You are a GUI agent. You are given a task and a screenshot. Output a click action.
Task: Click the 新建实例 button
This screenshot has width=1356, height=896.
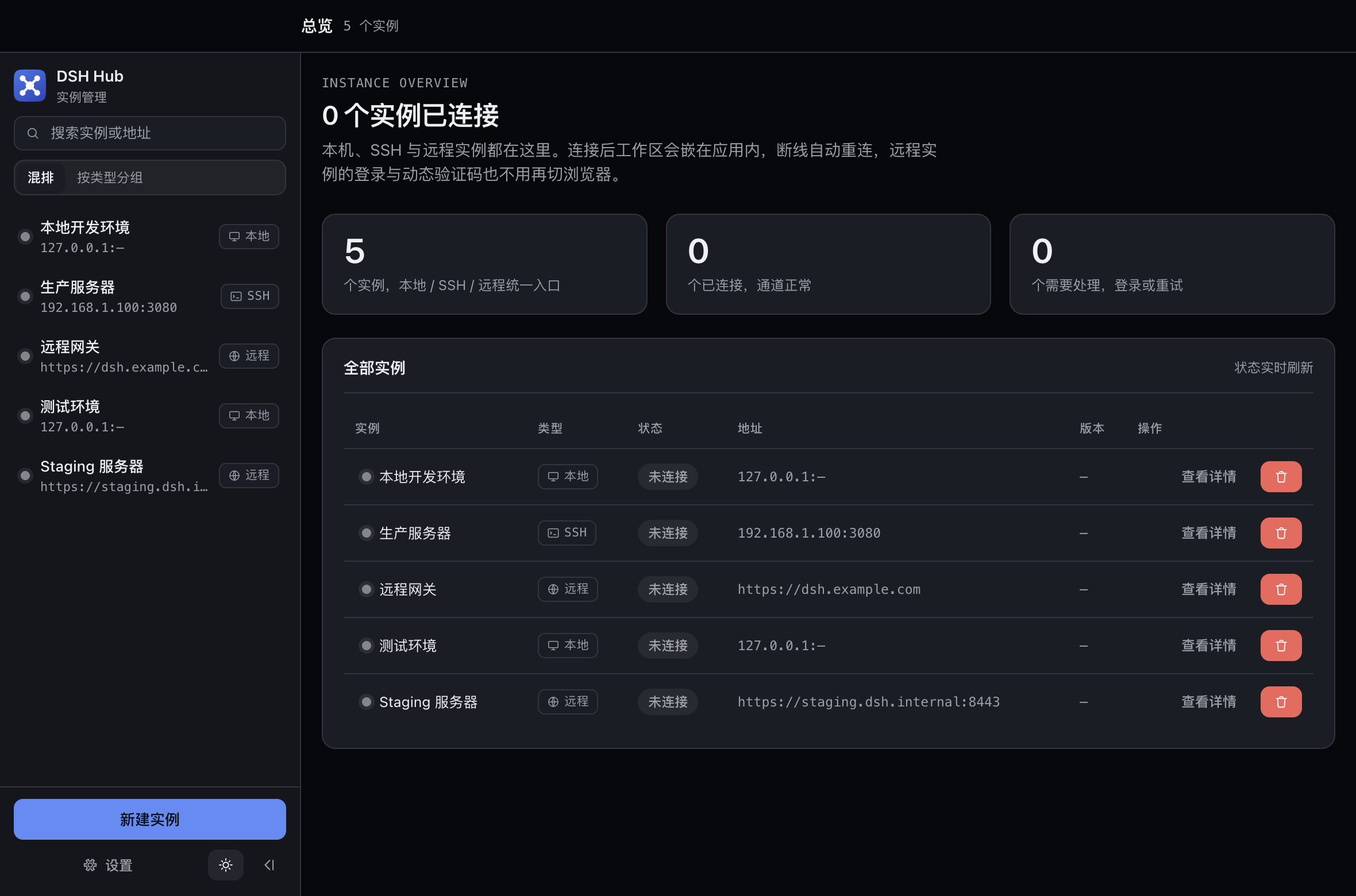150,820
